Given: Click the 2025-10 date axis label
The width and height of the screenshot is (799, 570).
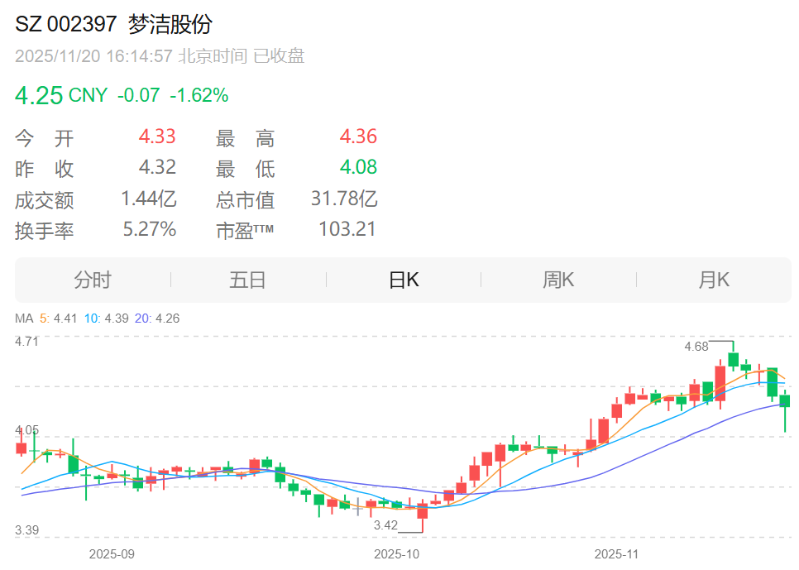Looking at the screenshot, I should (396, 554).
